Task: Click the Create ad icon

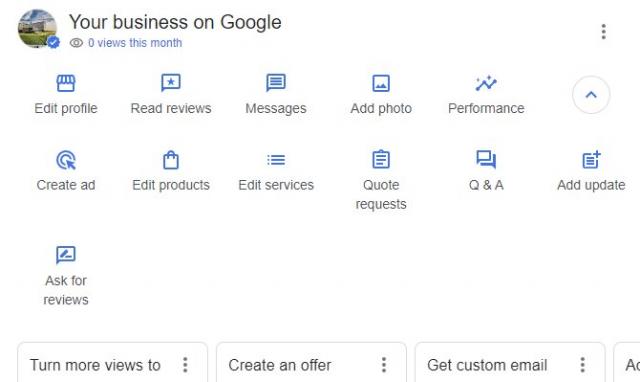Action: [66, 160]
